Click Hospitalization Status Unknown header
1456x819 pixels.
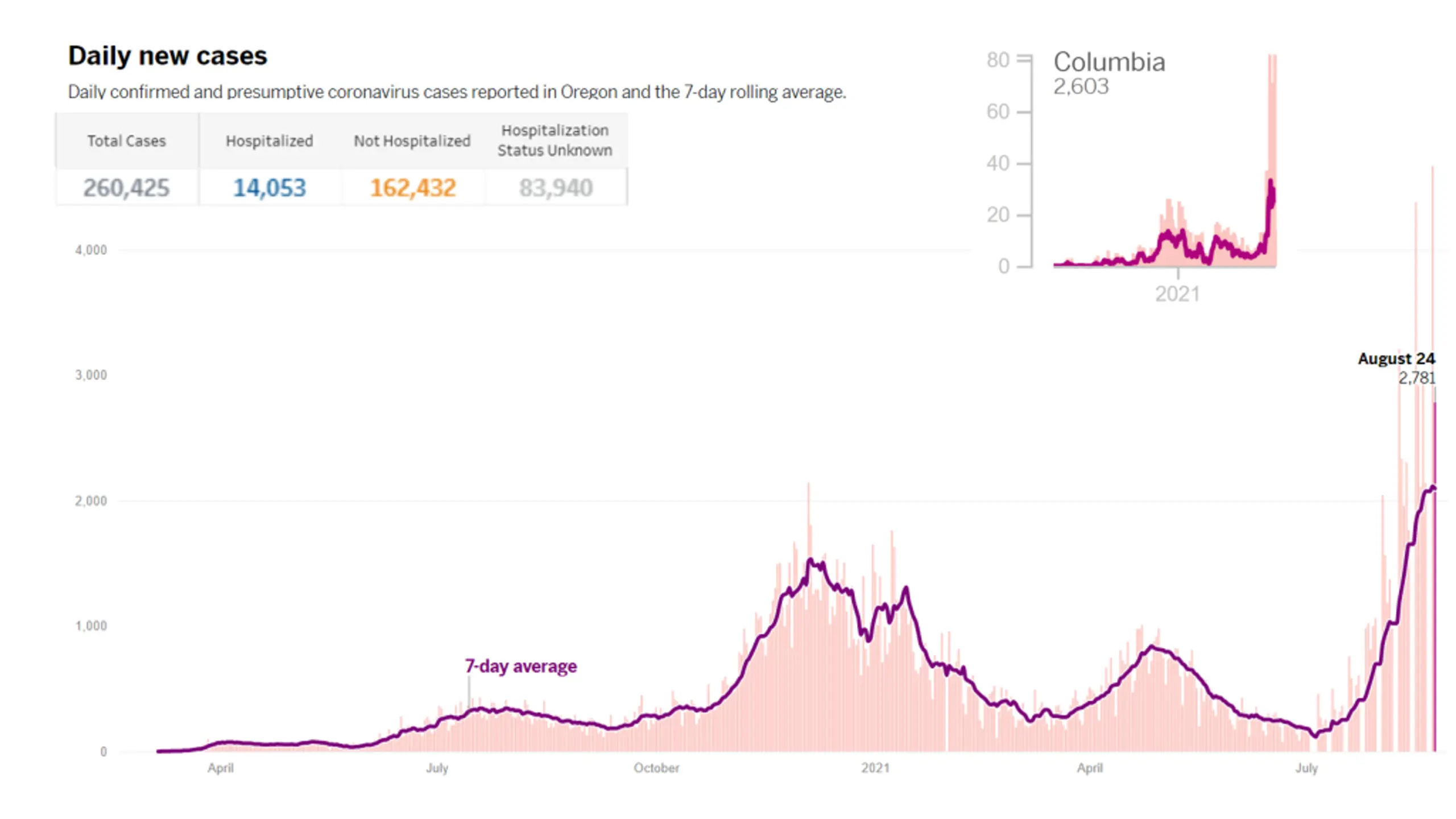555,140
